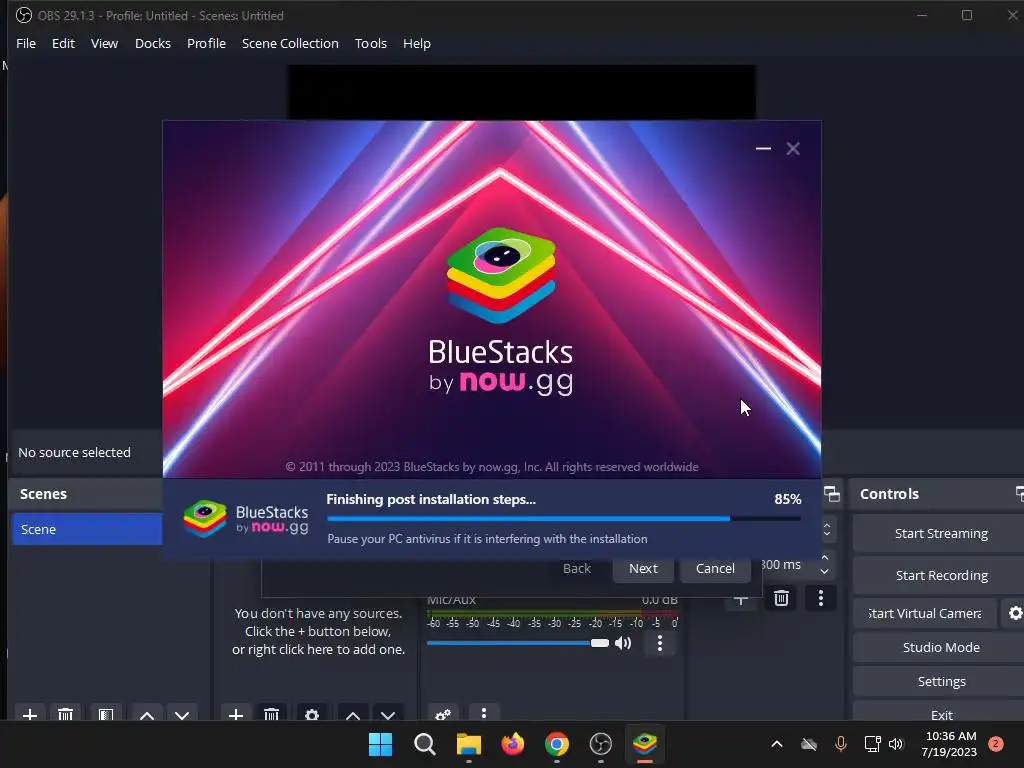The height and width of the screenshot is (768, 1024).
Task: Open the clock and calendar flyout
Action: tap(950, 744)
